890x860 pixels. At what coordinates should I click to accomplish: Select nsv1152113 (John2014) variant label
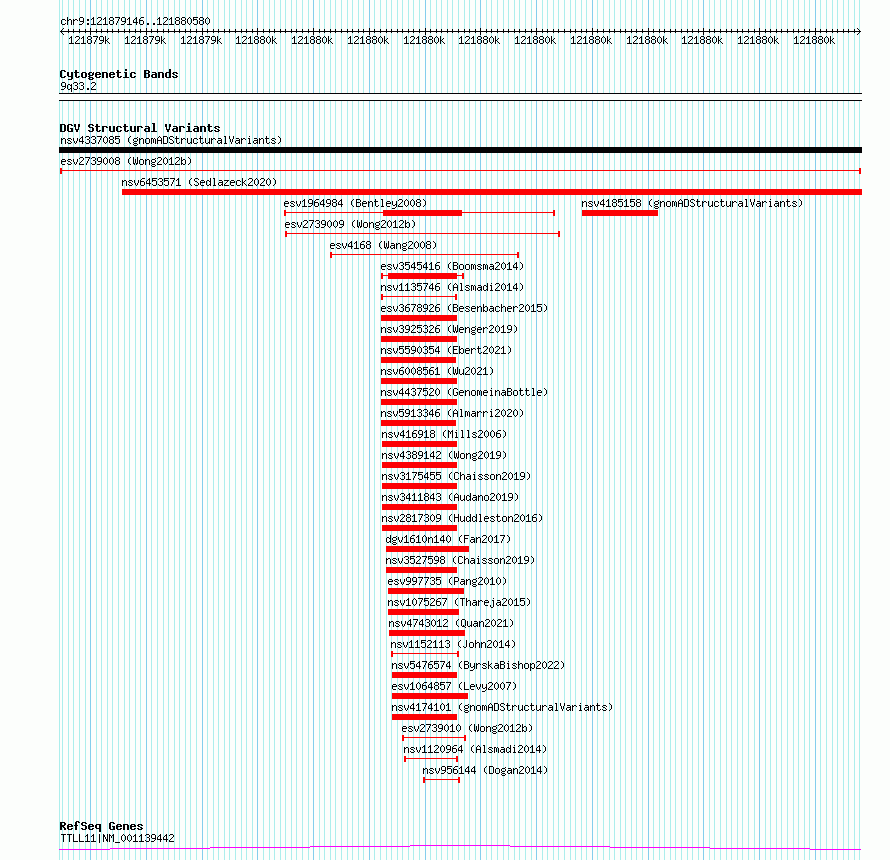click(453, 644)
